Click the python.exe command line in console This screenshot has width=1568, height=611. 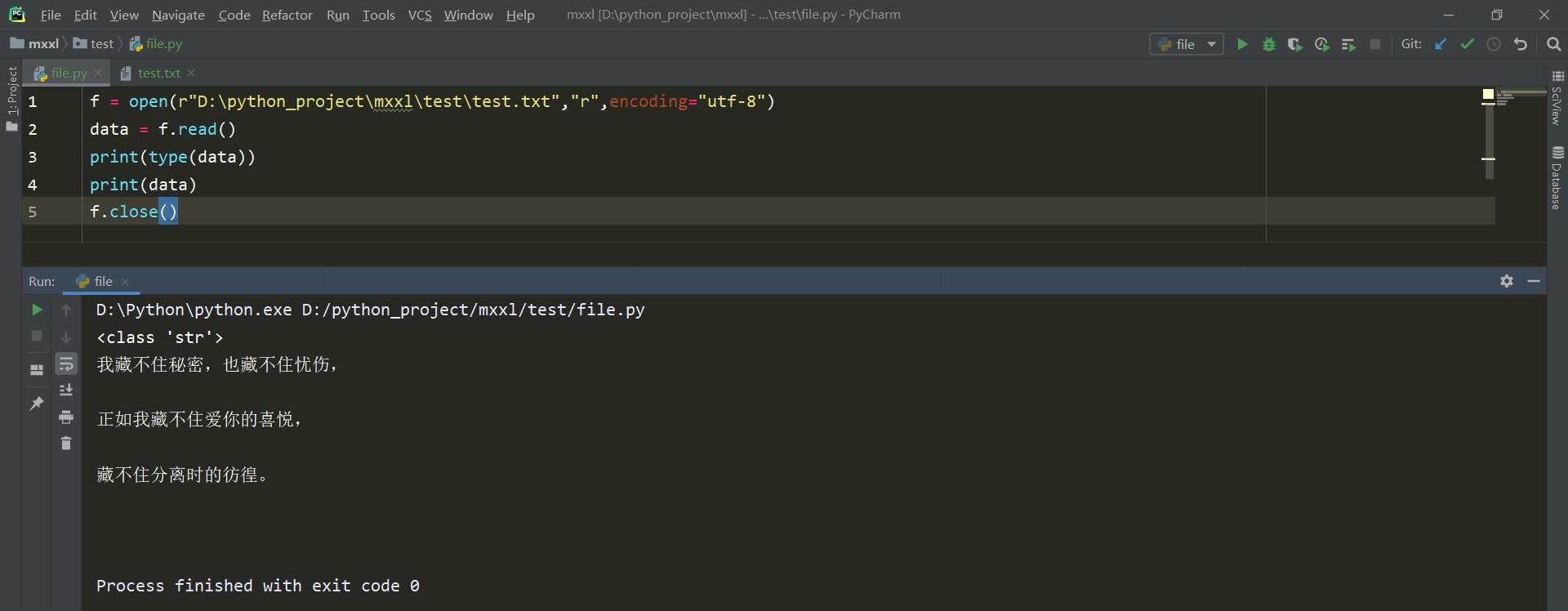[x=370, y=310]
